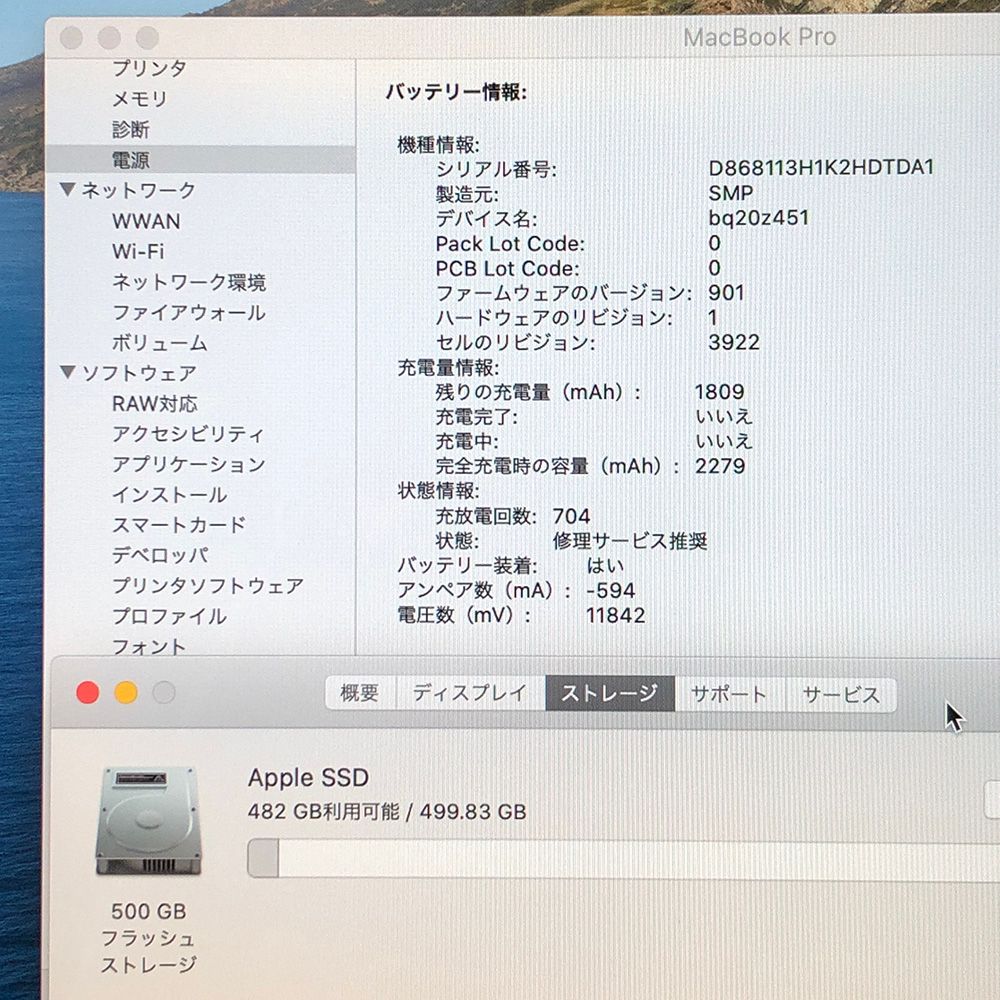This screenshot has height=1000, width=1000.
Task: Click the firmware version value 901
Action: pyautogui.click(x=726, y=293)
